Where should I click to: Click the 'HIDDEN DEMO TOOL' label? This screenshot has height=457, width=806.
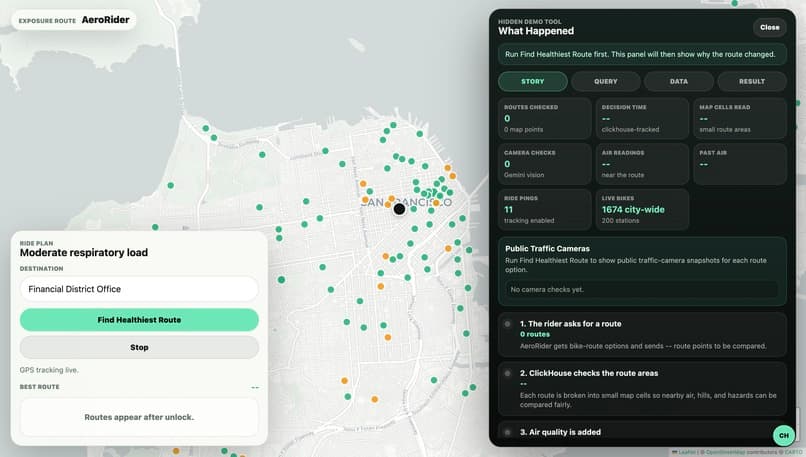[529, 22]
